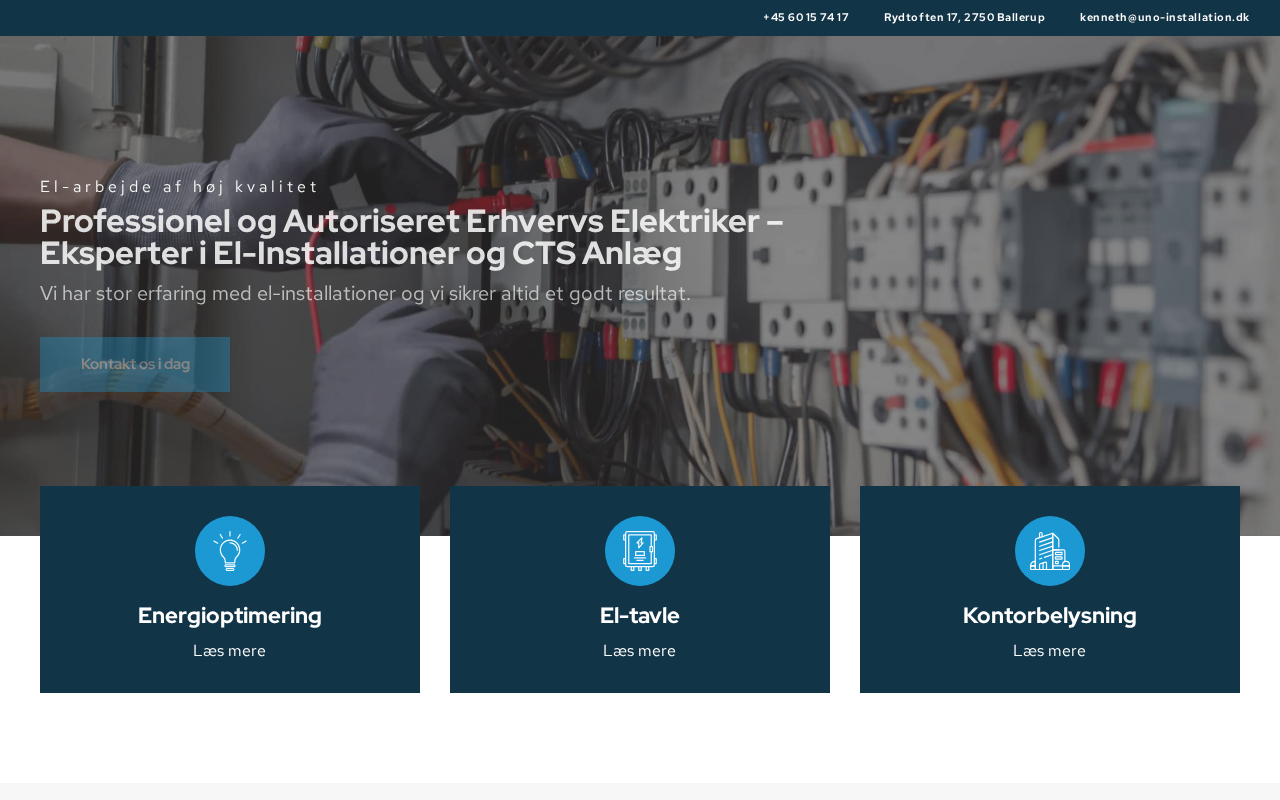
Task: Select 'Læs mere' under El-tavle
Action: click(x=640, y=651)
